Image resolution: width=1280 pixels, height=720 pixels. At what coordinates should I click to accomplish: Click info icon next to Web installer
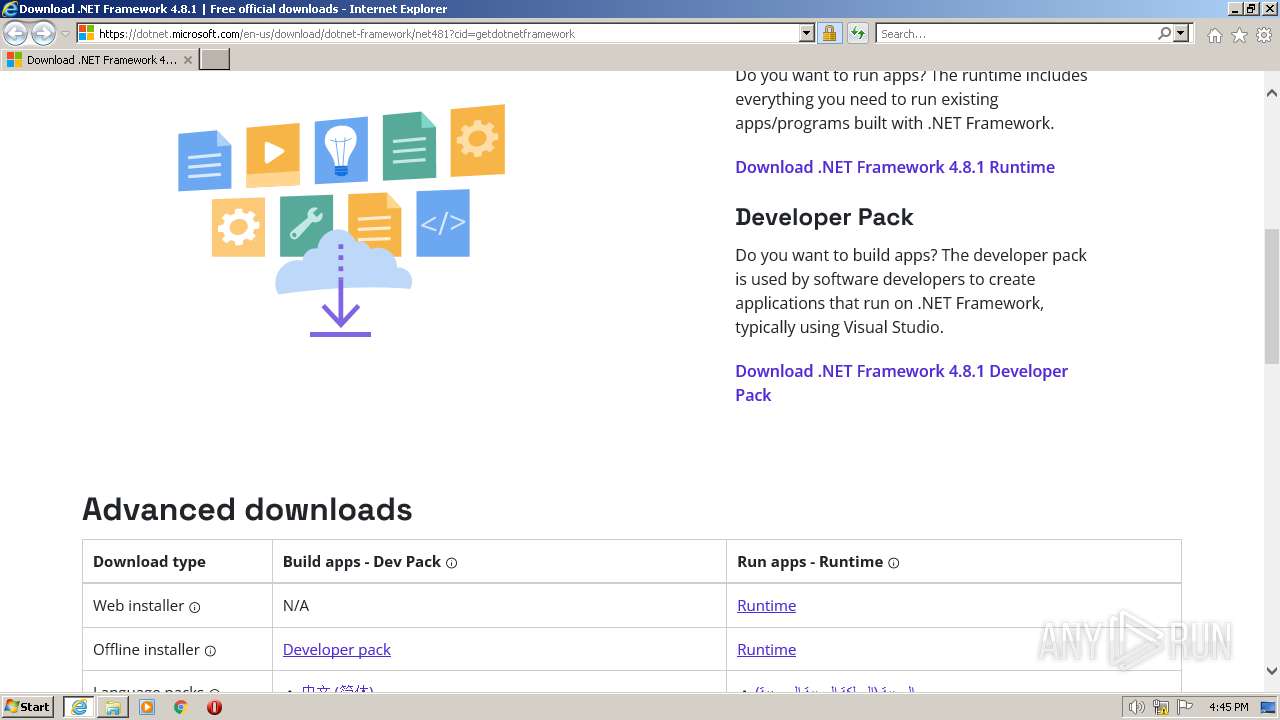[195, 607]
